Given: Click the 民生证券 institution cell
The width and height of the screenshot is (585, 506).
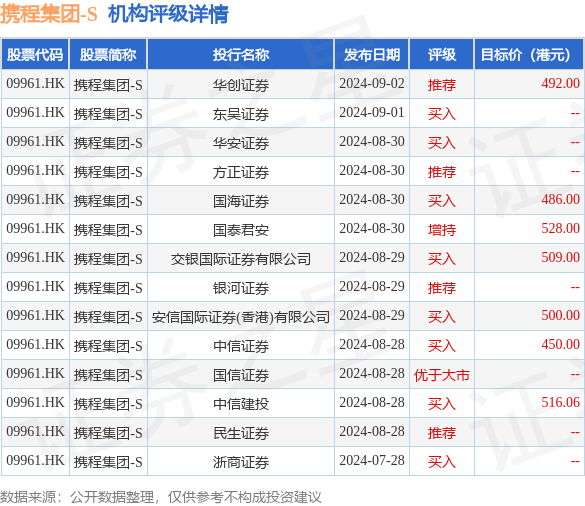Looking at the screenshot, I should point(241,433).
